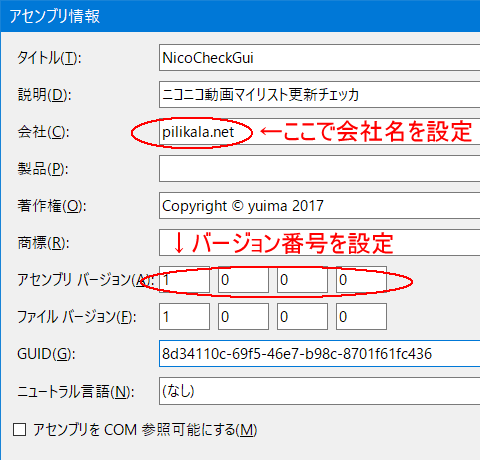480x460 pixels.
Task: Click the assembly version minor number box
Action: pyautogui.click(x=243, y=279)
